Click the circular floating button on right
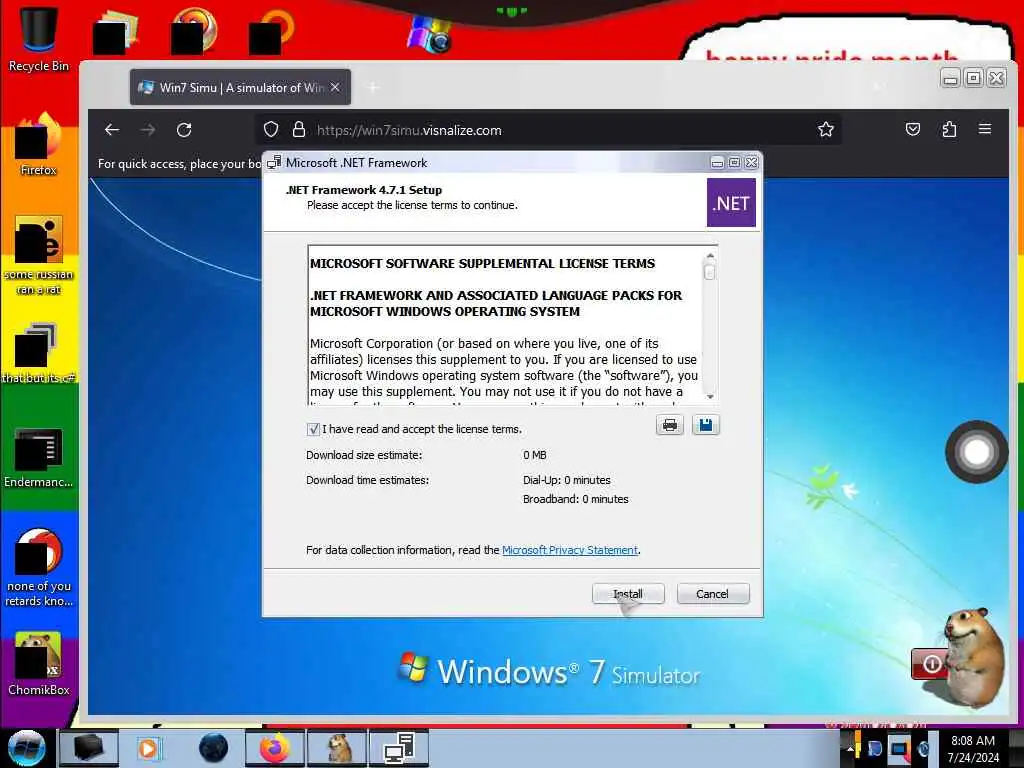This screenshot has height=768, width=1024. (x=976, y=452)
